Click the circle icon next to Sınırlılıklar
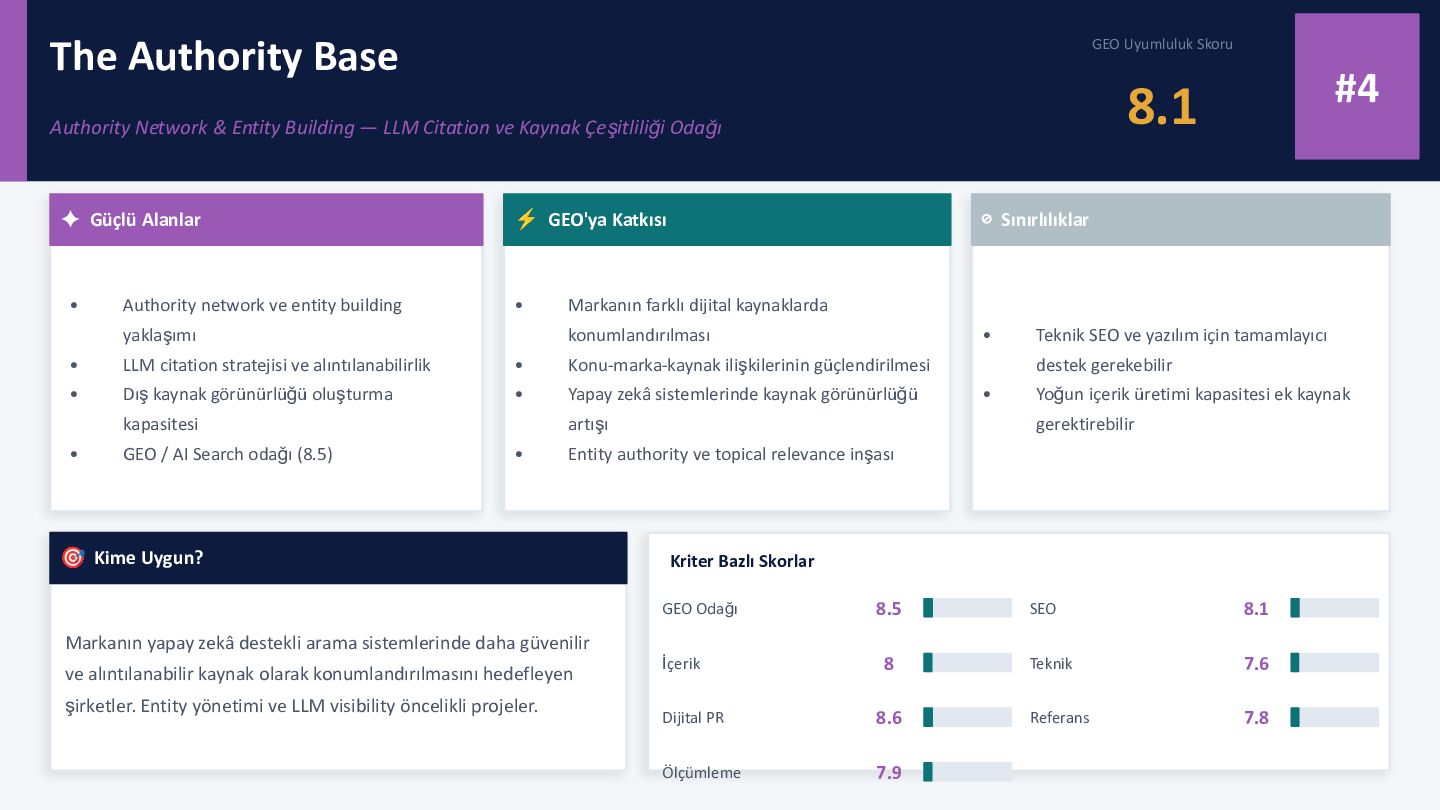Screen dimensions: 1440x810 987,219
